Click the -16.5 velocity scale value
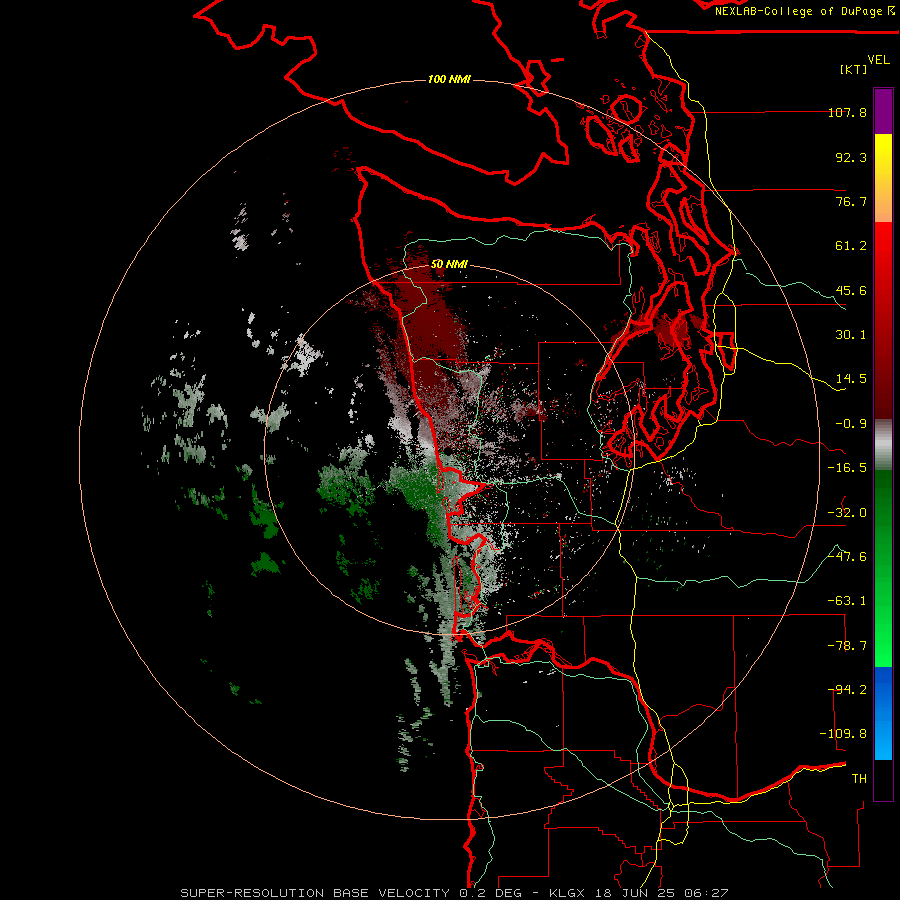This screenshot has width=900, height=900. [847, 468]
